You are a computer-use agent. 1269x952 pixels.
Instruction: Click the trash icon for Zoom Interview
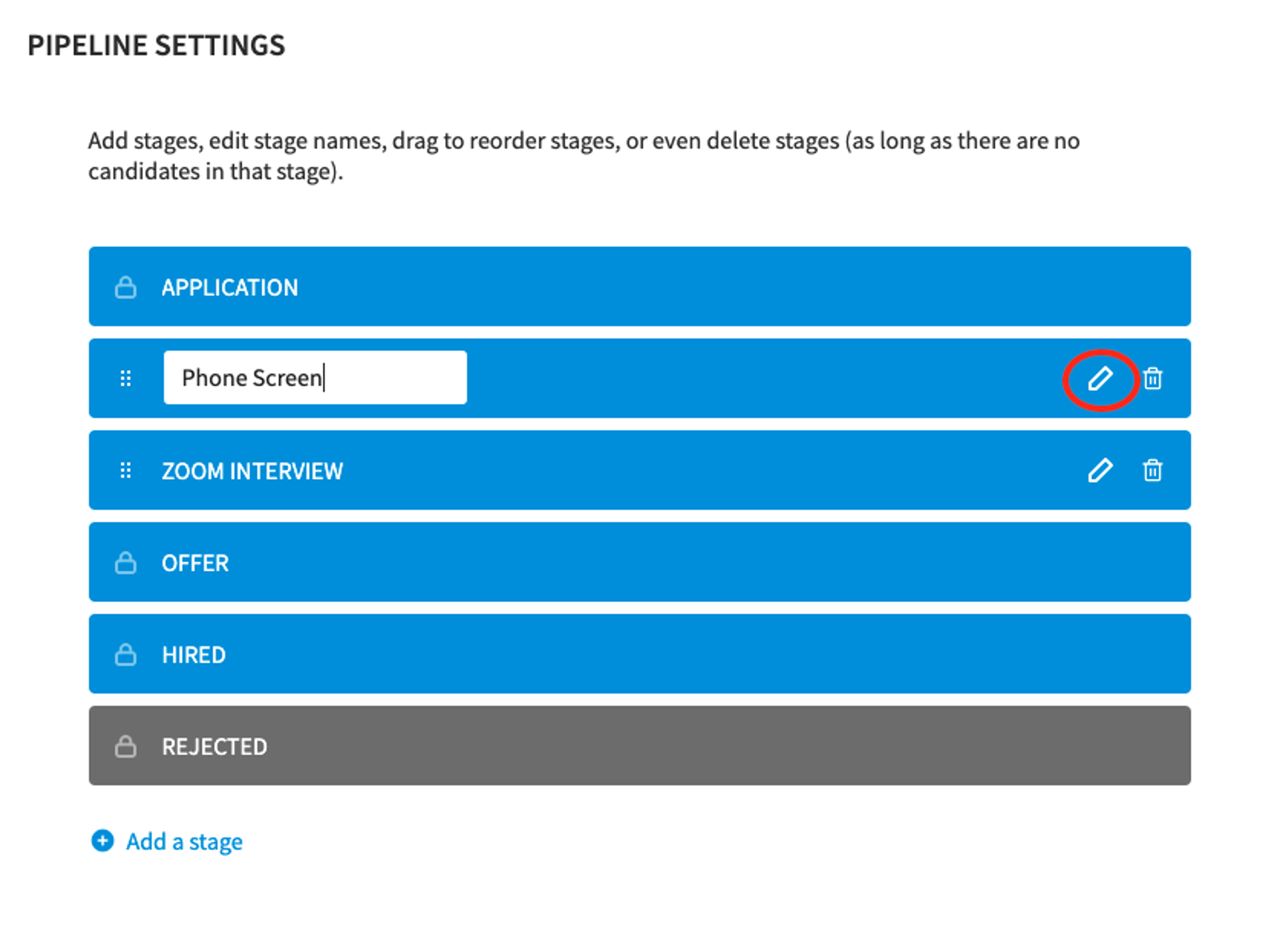(x=1152, y=470)
